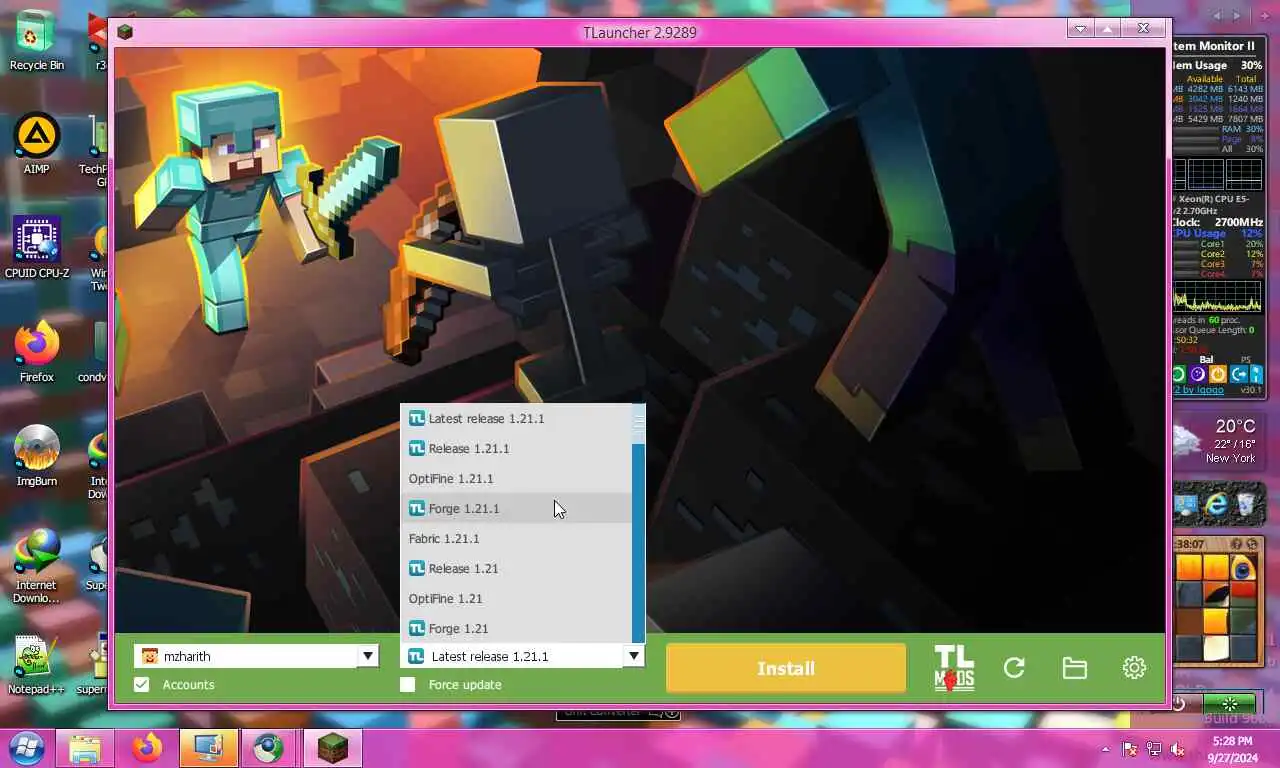Click the TLauncher title bar block icon
This screenshot has height=768, width=1280.
pos(125,32)
